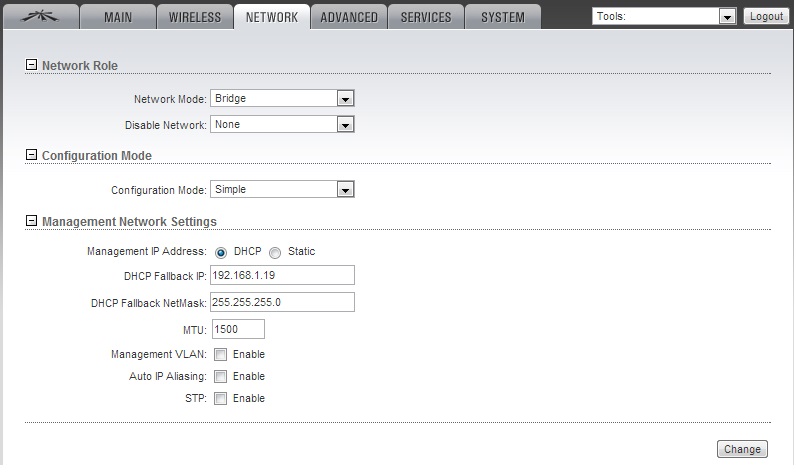Click the DHCP Fallback NetMask field
The image size is (796, 472).
click(282, 302)
